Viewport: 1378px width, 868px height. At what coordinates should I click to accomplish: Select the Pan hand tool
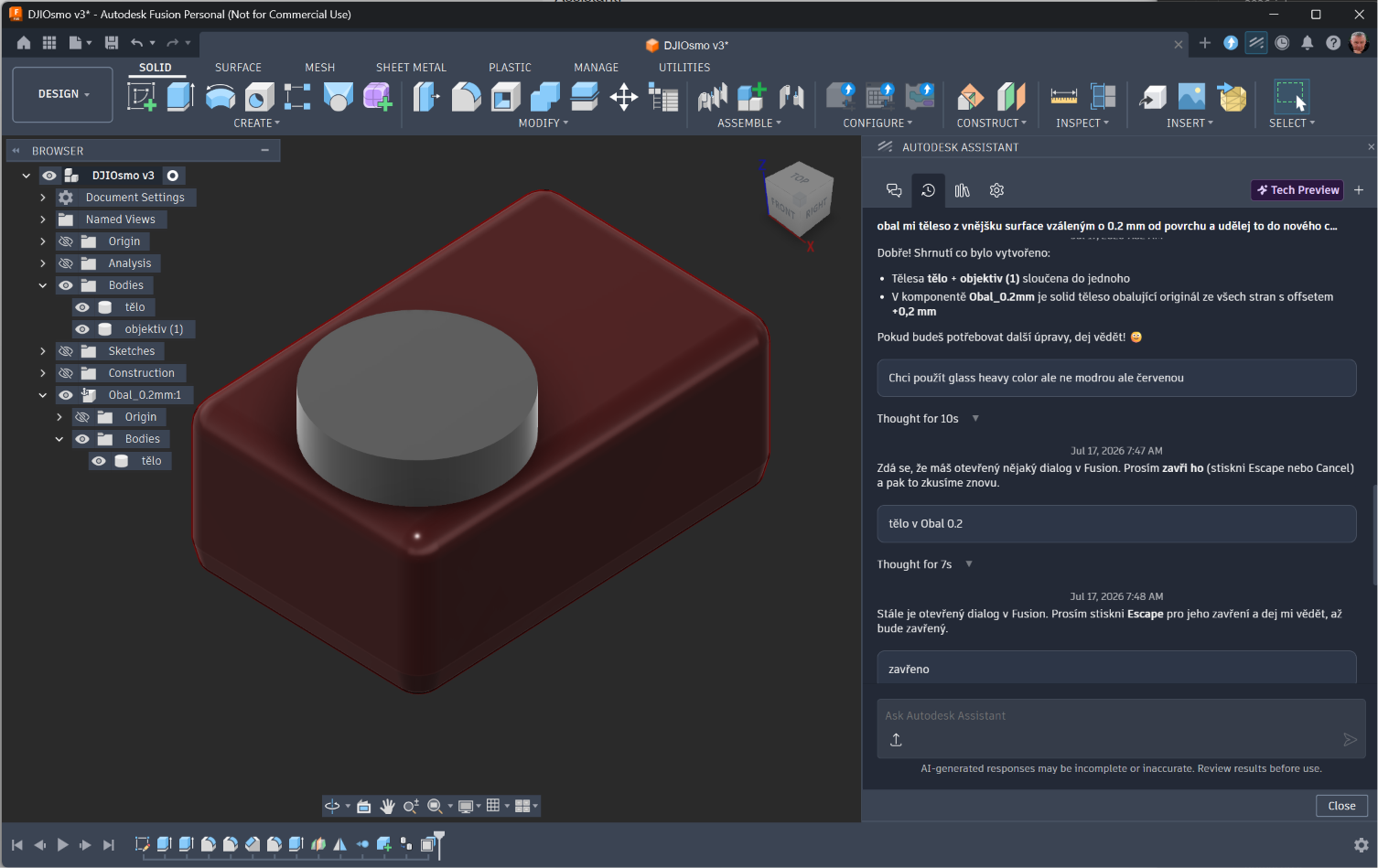(x=388, y=806)
